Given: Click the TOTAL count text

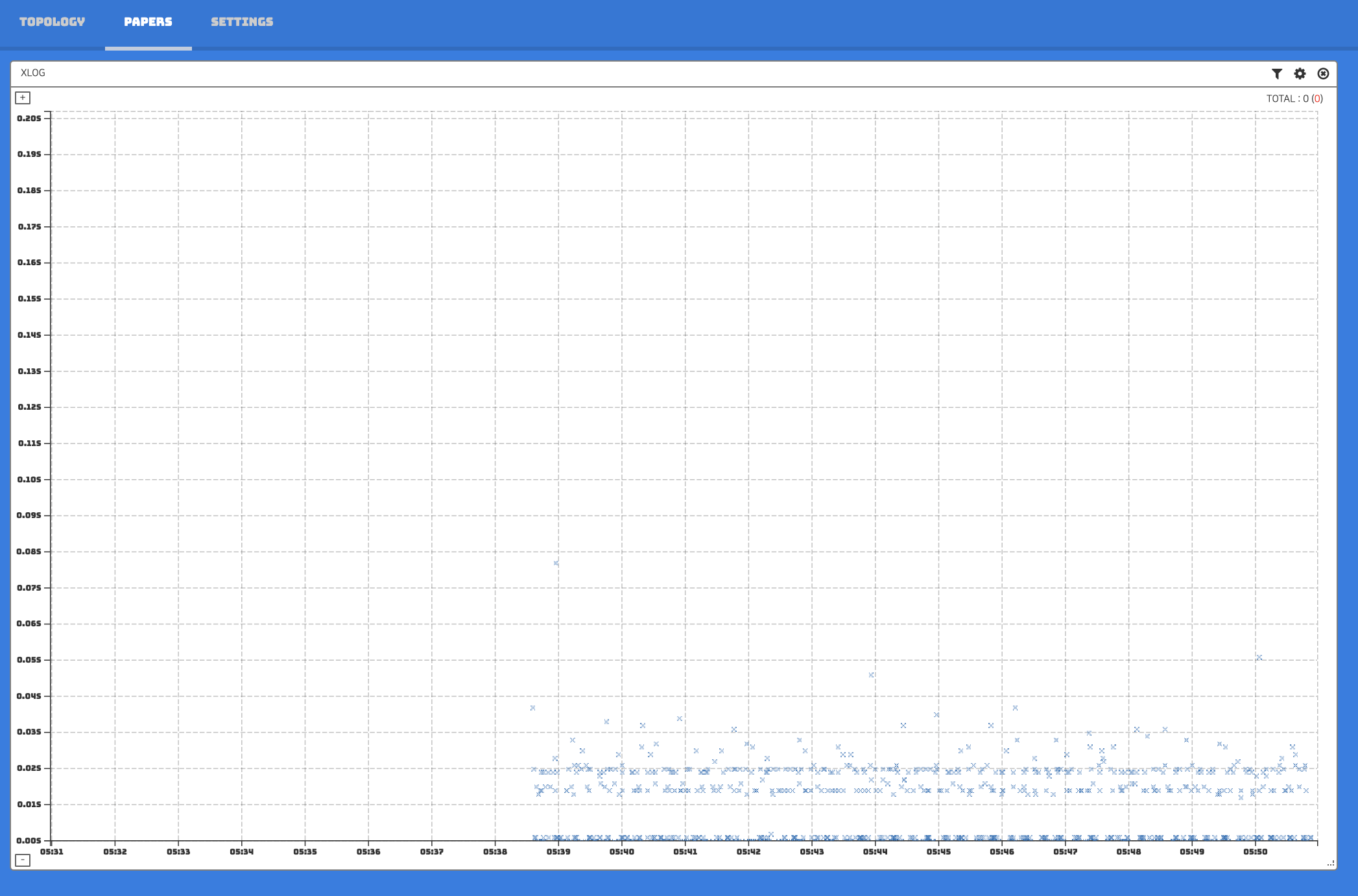Looking at the screenshot, I should point(1285,99).
